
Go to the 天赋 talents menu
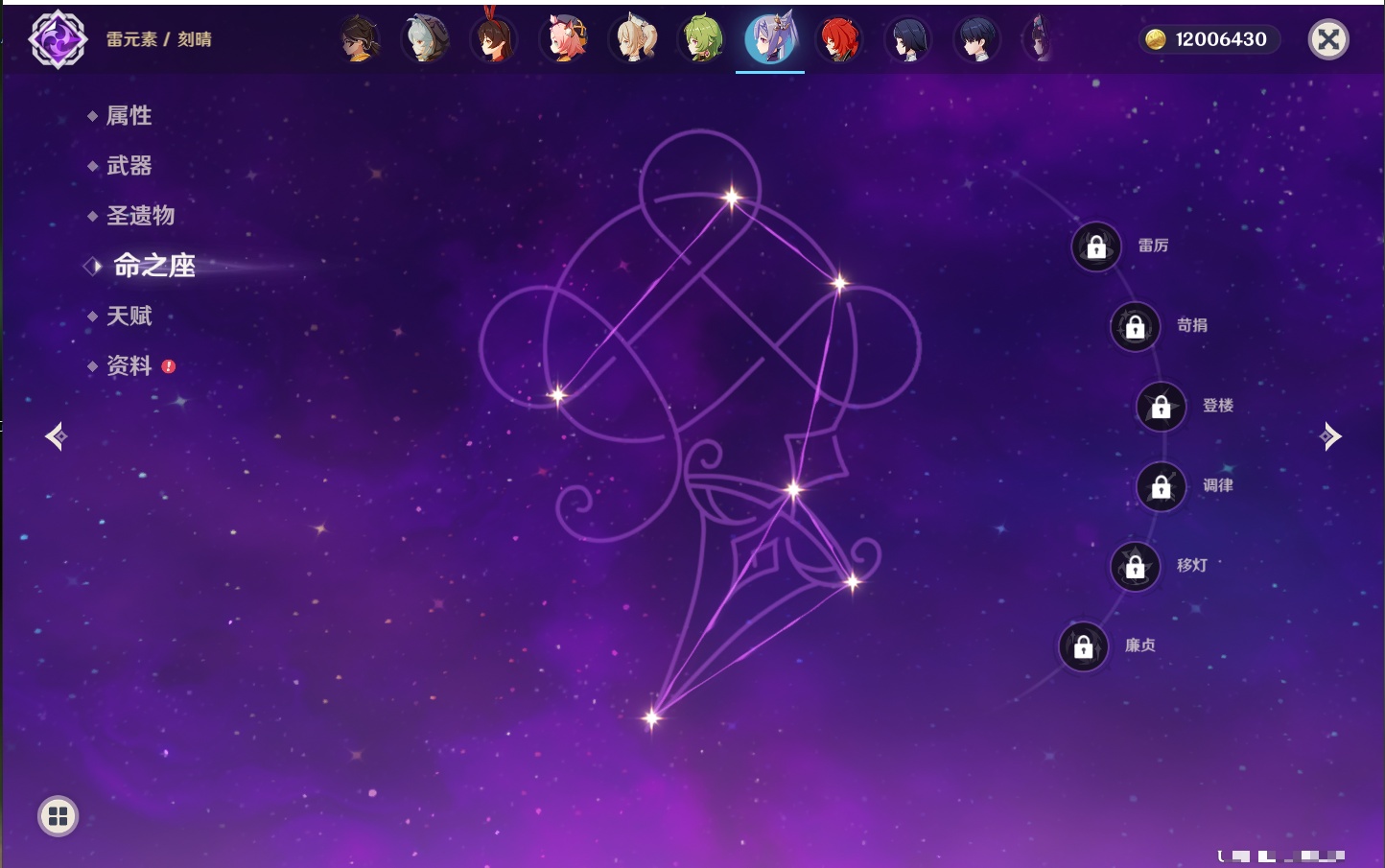pyautogui.click(x=129, y=316)
